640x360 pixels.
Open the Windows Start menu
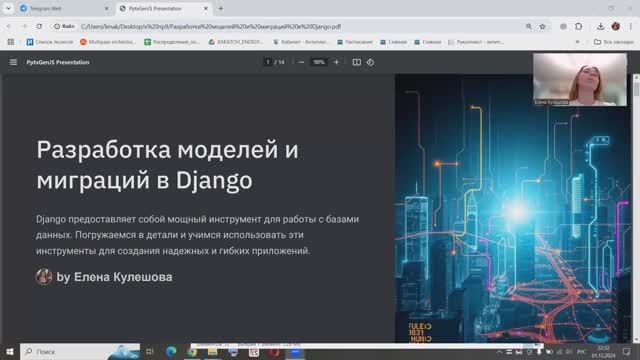coord(10,351)
